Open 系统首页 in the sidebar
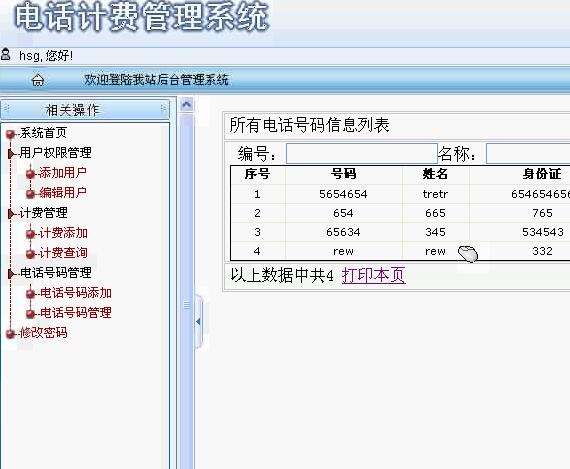The image size is (570, 469). coord(43,133)
